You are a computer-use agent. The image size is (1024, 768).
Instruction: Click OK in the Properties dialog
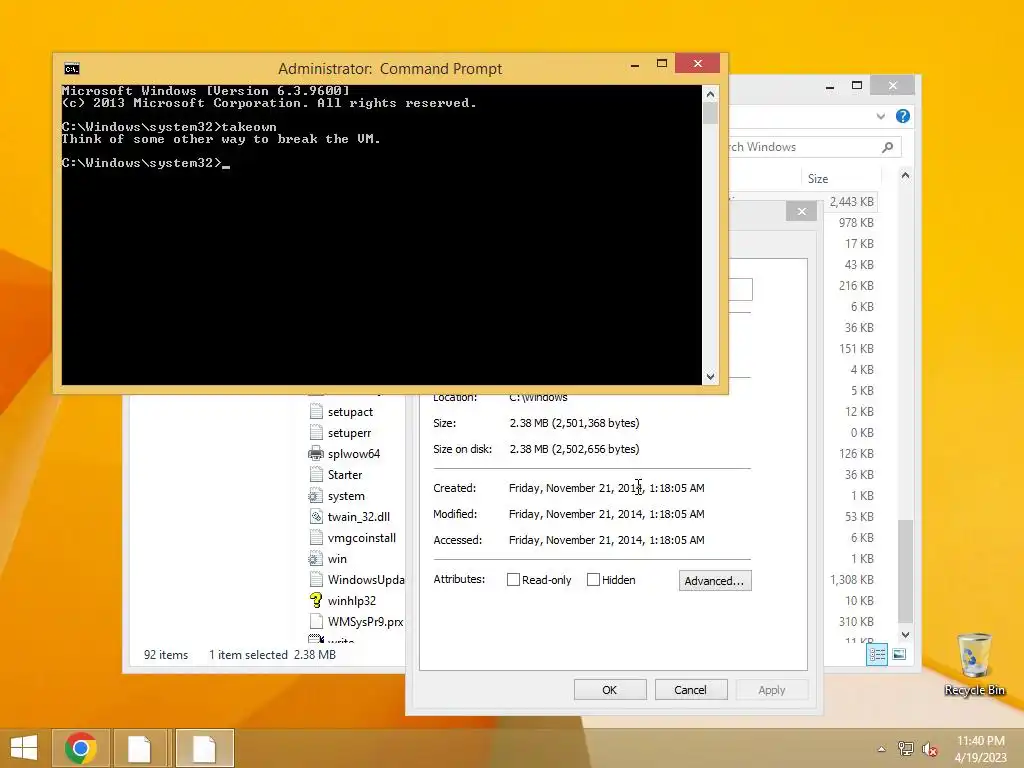click(x=610, y=690)
